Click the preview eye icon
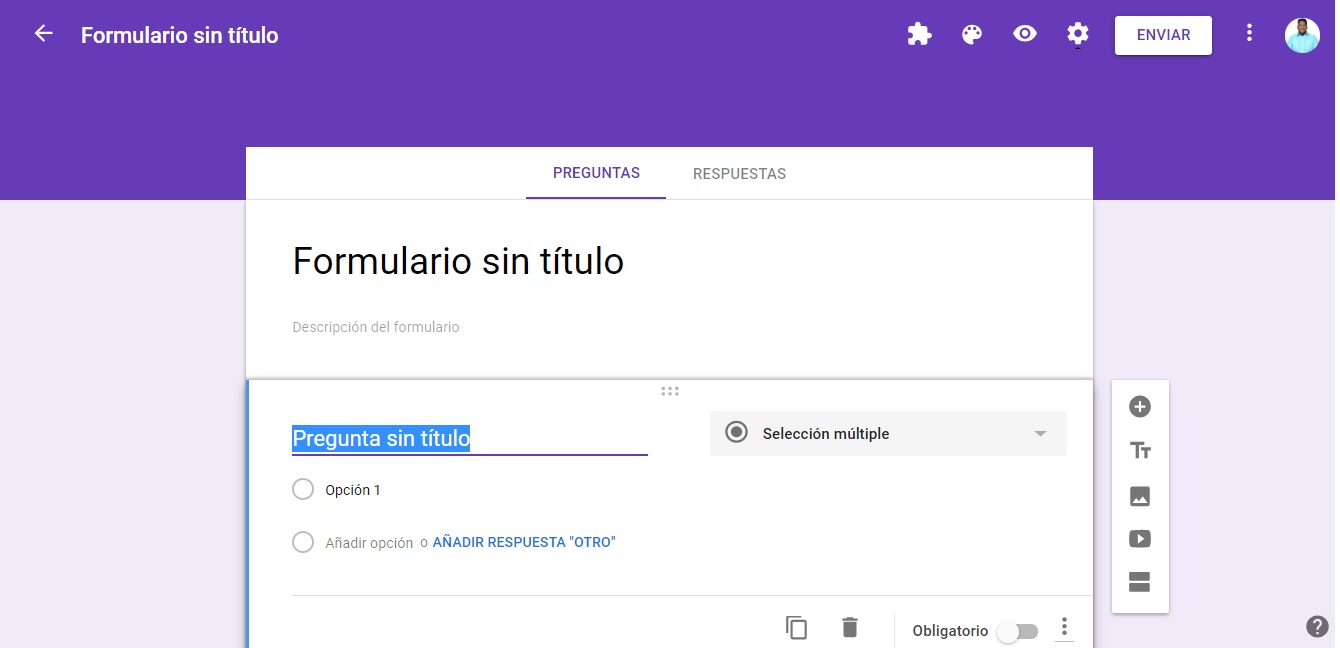 click(1024, 34)
